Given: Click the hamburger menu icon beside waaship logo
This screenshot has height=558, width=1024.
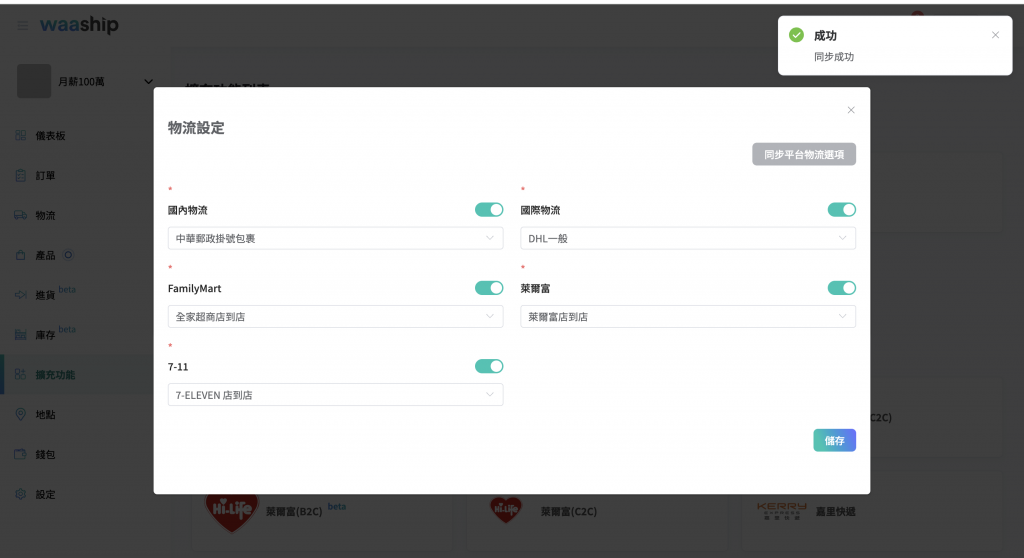Looking at the screenshot, I should pos(22,25).
